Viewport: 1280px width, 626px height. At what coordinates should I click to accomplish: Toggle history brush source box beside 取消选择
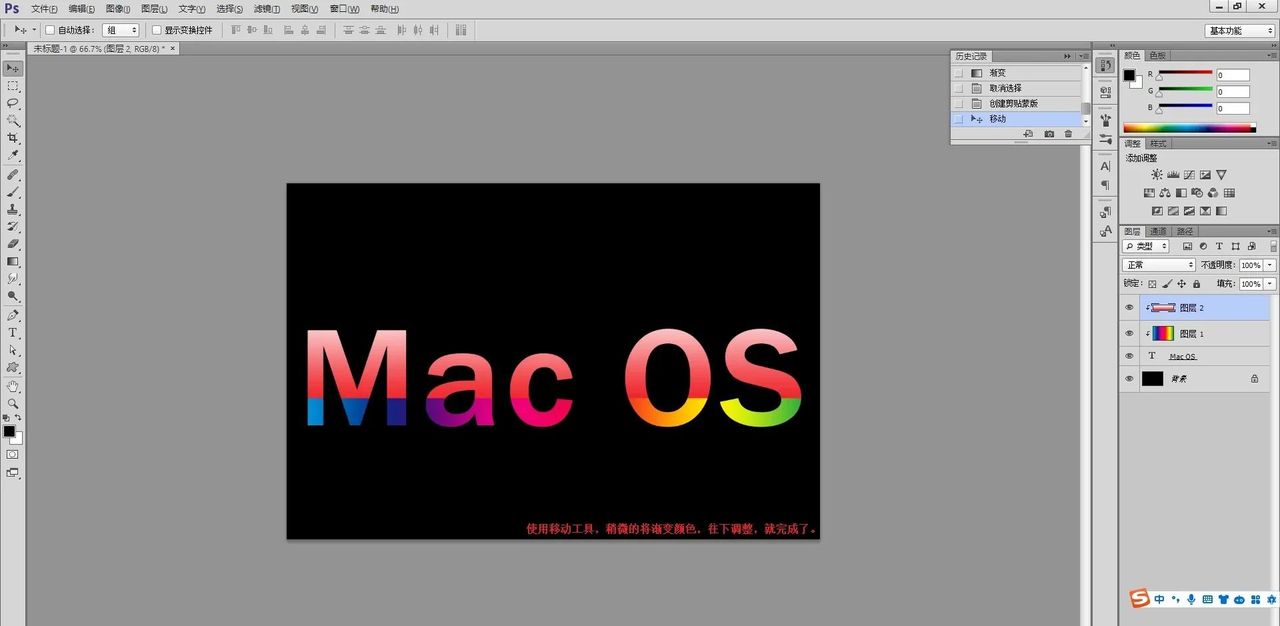[959, 88]
